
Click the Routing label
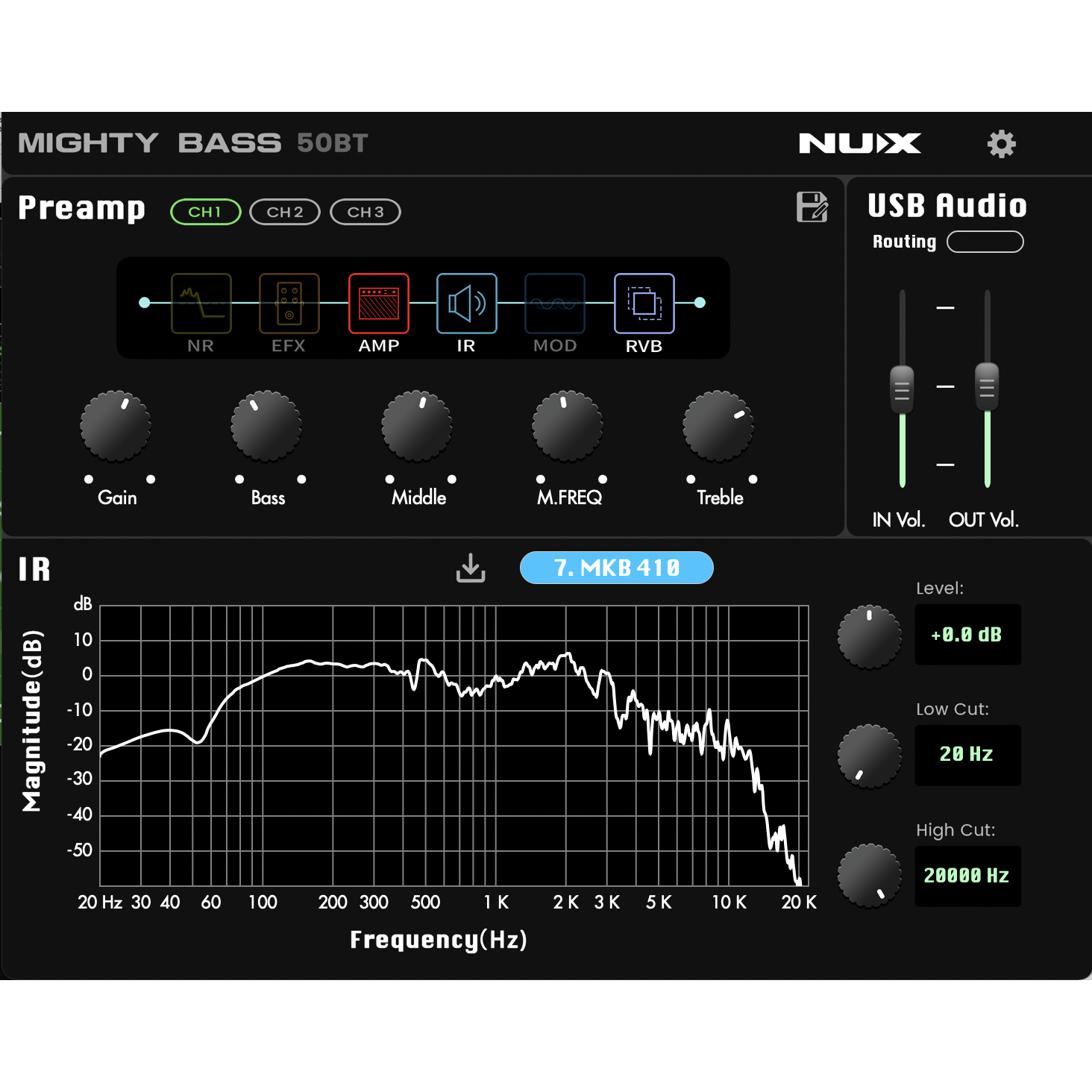(x=904, y=242)
